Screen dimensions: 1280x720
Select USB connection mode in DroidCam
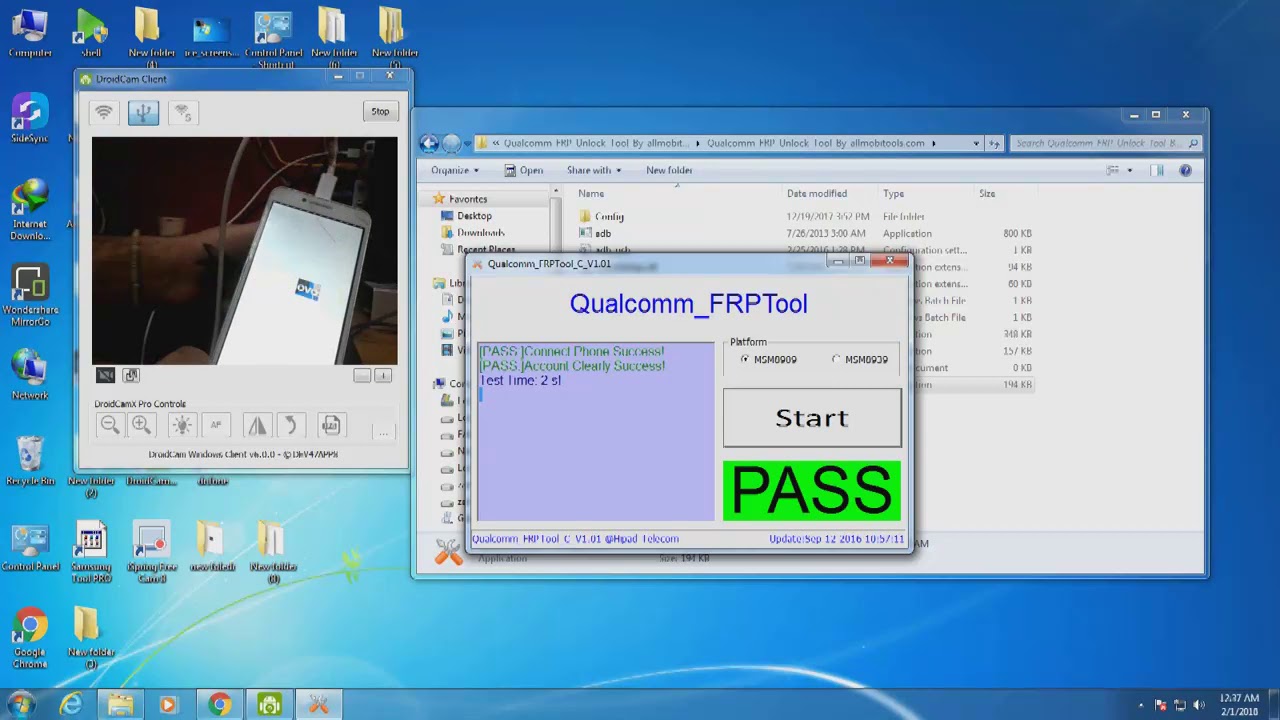tap(143, 112)
